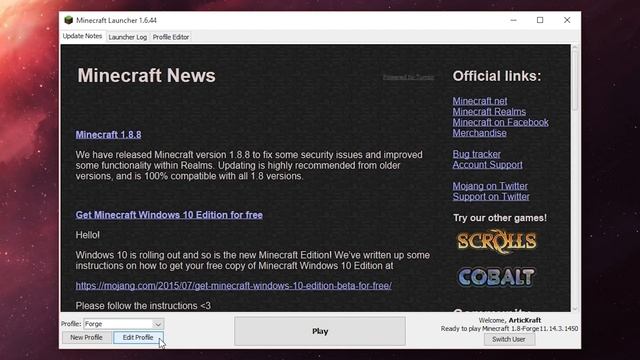Viewport: 640px width, 360px height.
Task: Click the Minecraft Launcher grass block icon
Action: (69, 20)
